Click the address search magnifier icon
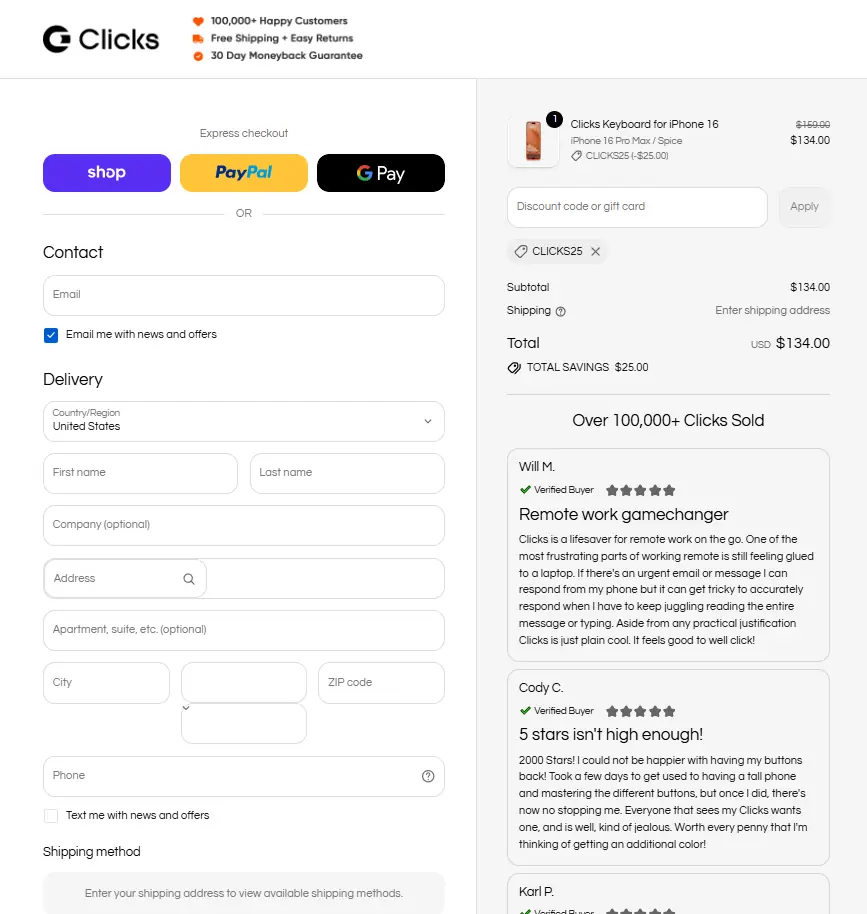The image size is (867, 914). pyautogui.click(x=189, y=579)
